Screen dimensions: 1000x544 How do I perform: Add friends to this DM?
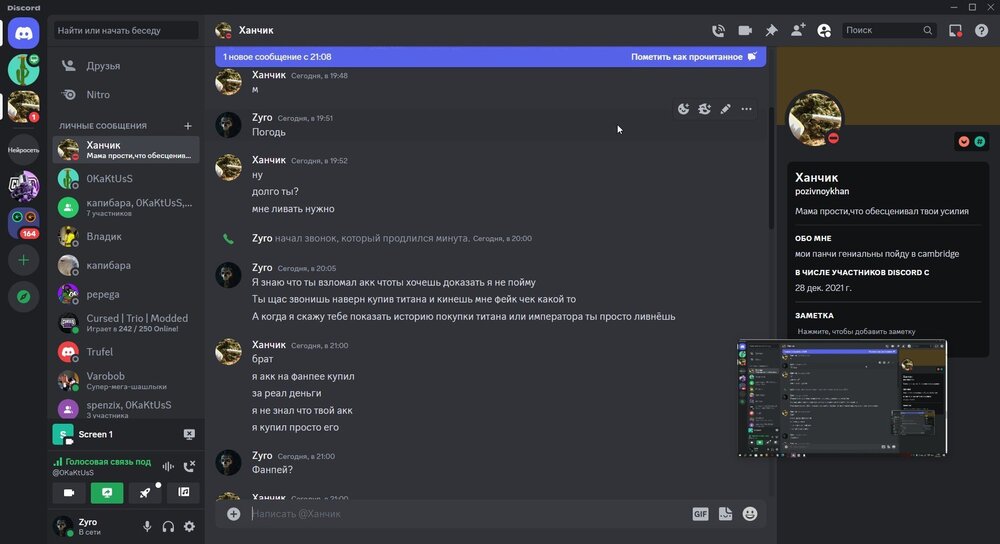click(798, 30)
